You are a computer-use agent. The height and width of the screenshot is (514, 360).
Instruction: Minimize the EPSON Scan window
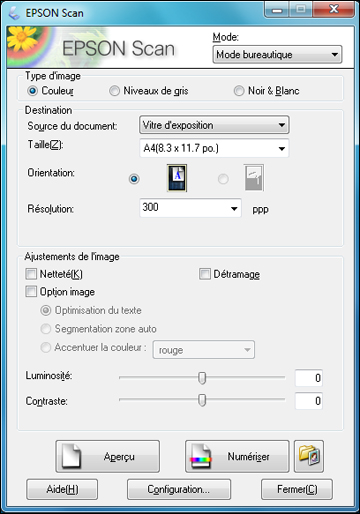pyautogui.click(x=276, y=9)
